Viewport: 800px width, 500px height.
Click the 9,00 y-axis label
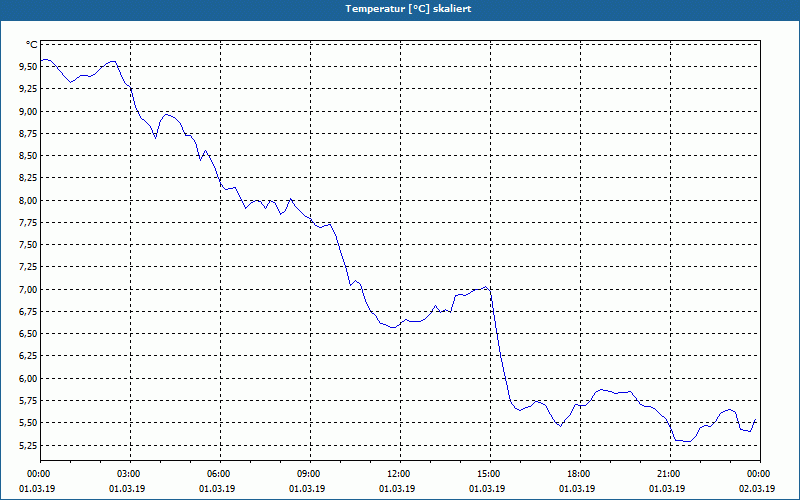click(29, 111)
